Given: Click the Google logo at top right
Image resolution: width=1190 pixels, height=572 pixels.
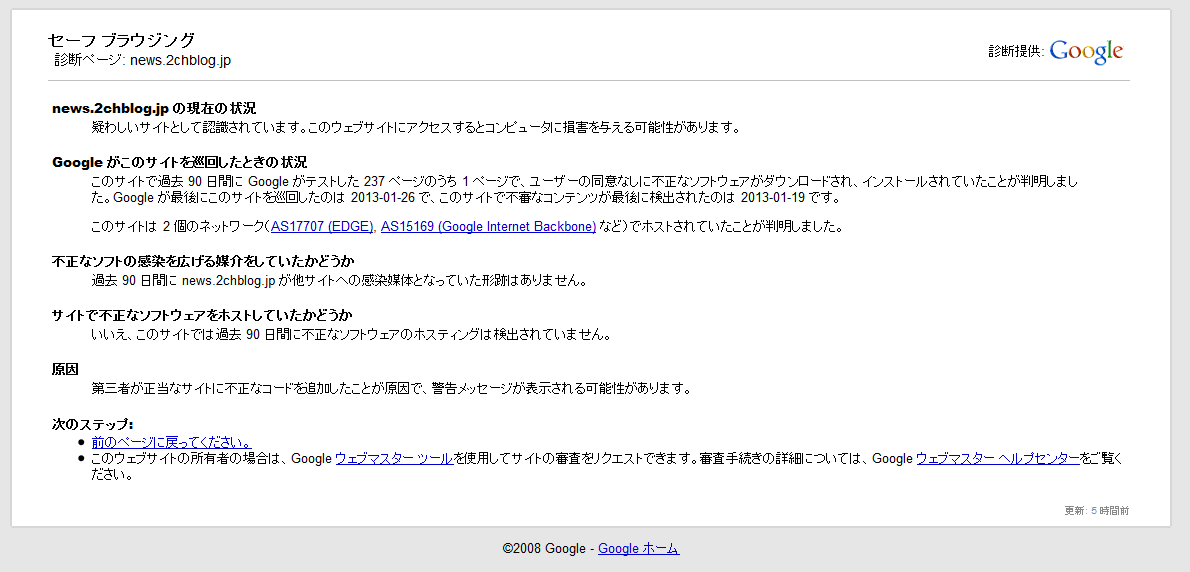Looking at the screenshot, I should pos(1086,51).
